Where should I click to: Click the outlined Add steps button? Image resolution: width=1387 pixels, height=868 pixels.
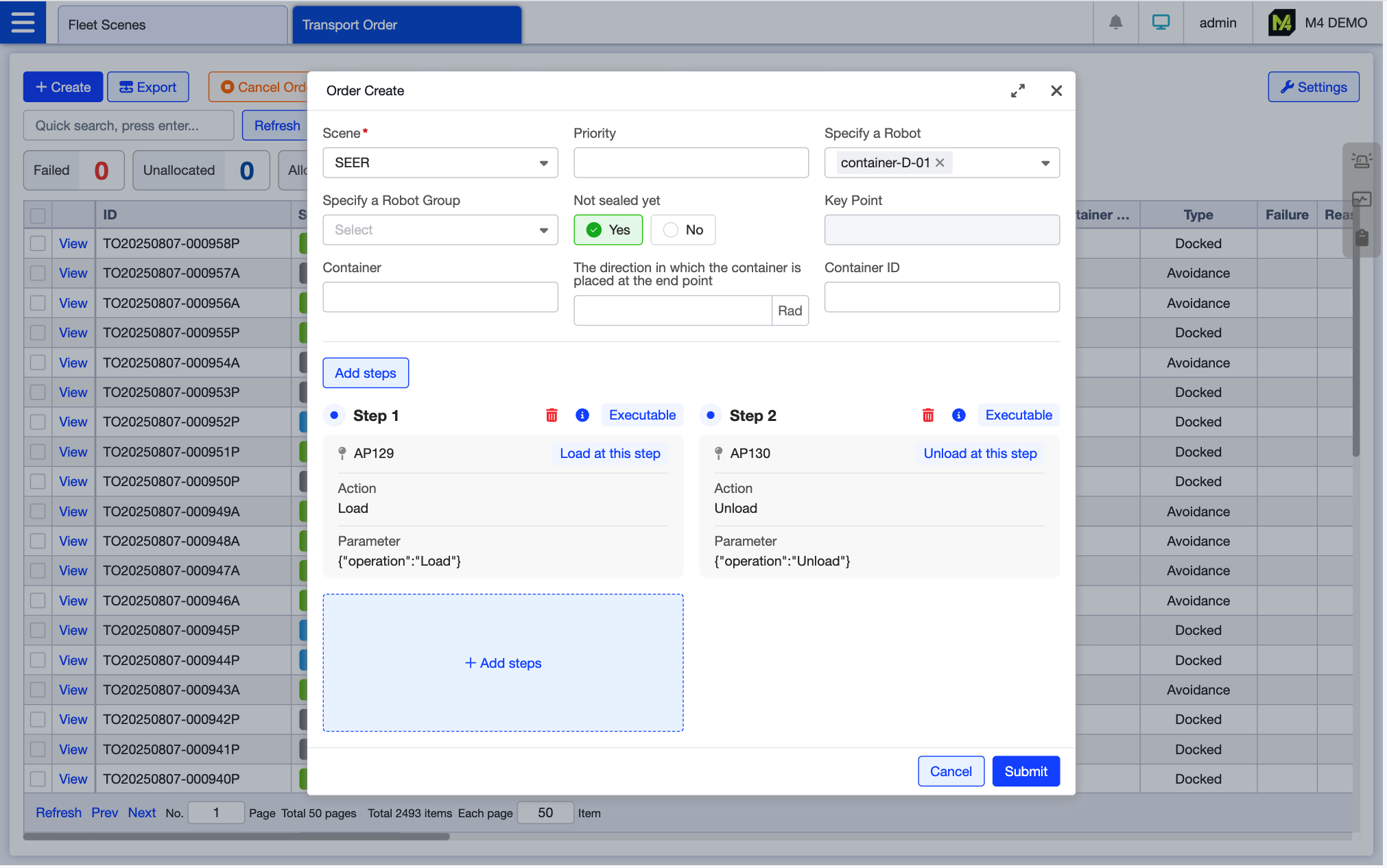pyautogui.click(x=366, y=373)
